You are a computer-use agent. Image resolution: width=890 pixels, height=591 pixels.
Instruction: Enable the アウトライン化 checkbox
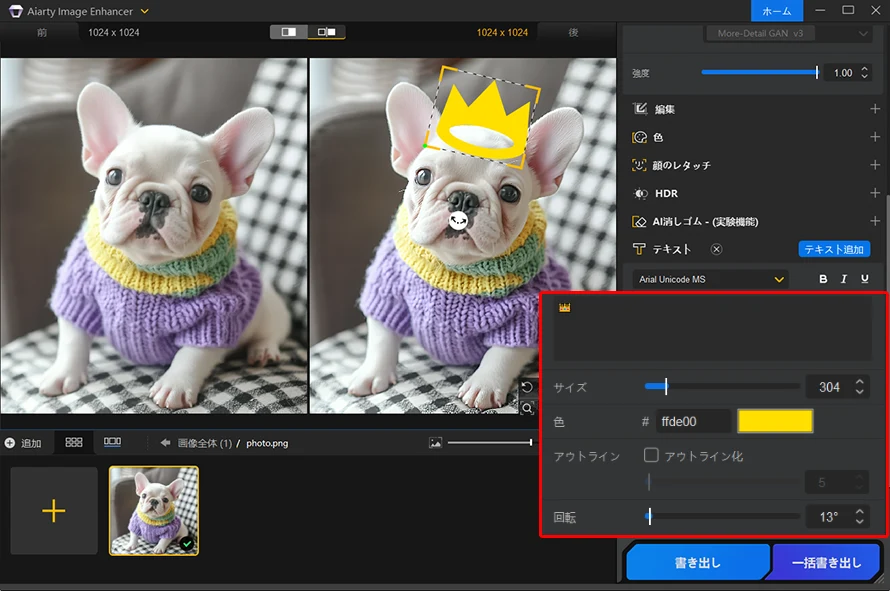(x=651, y=455)
